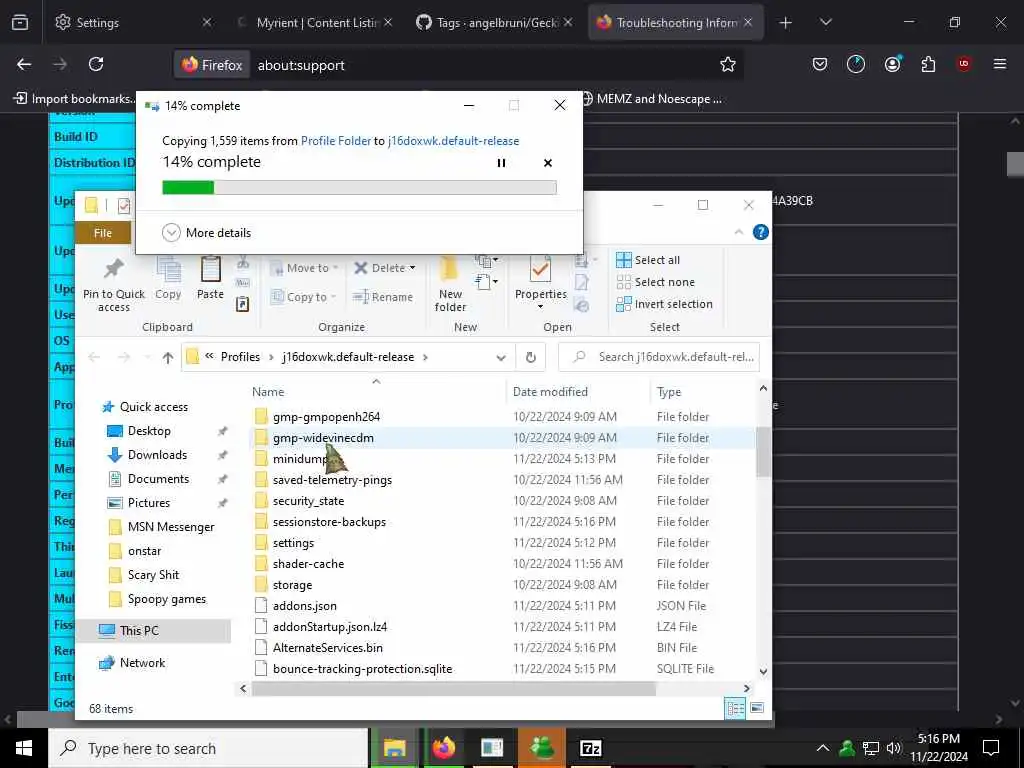Viewport: 1024px width, 768px height.
Task: Select bounce-tracking-protection.sqlite file
Action: [362, 669]
